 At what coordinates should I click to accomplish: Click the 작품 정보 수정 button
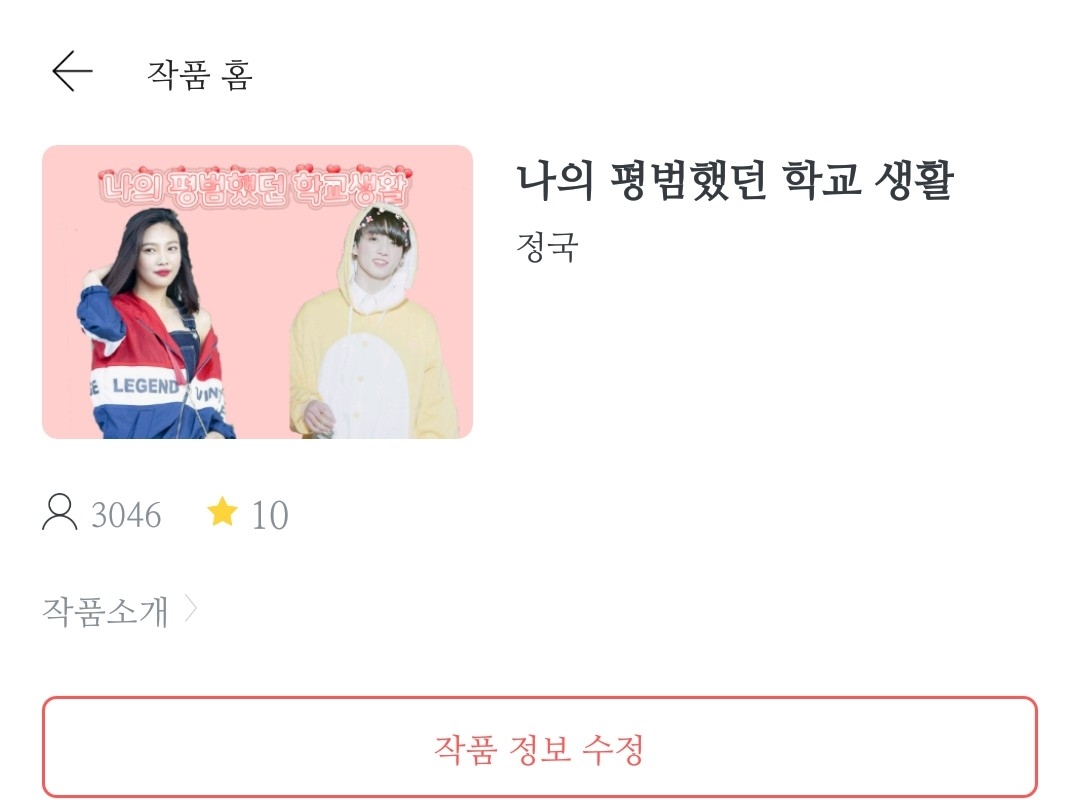(x=539, y=747)
